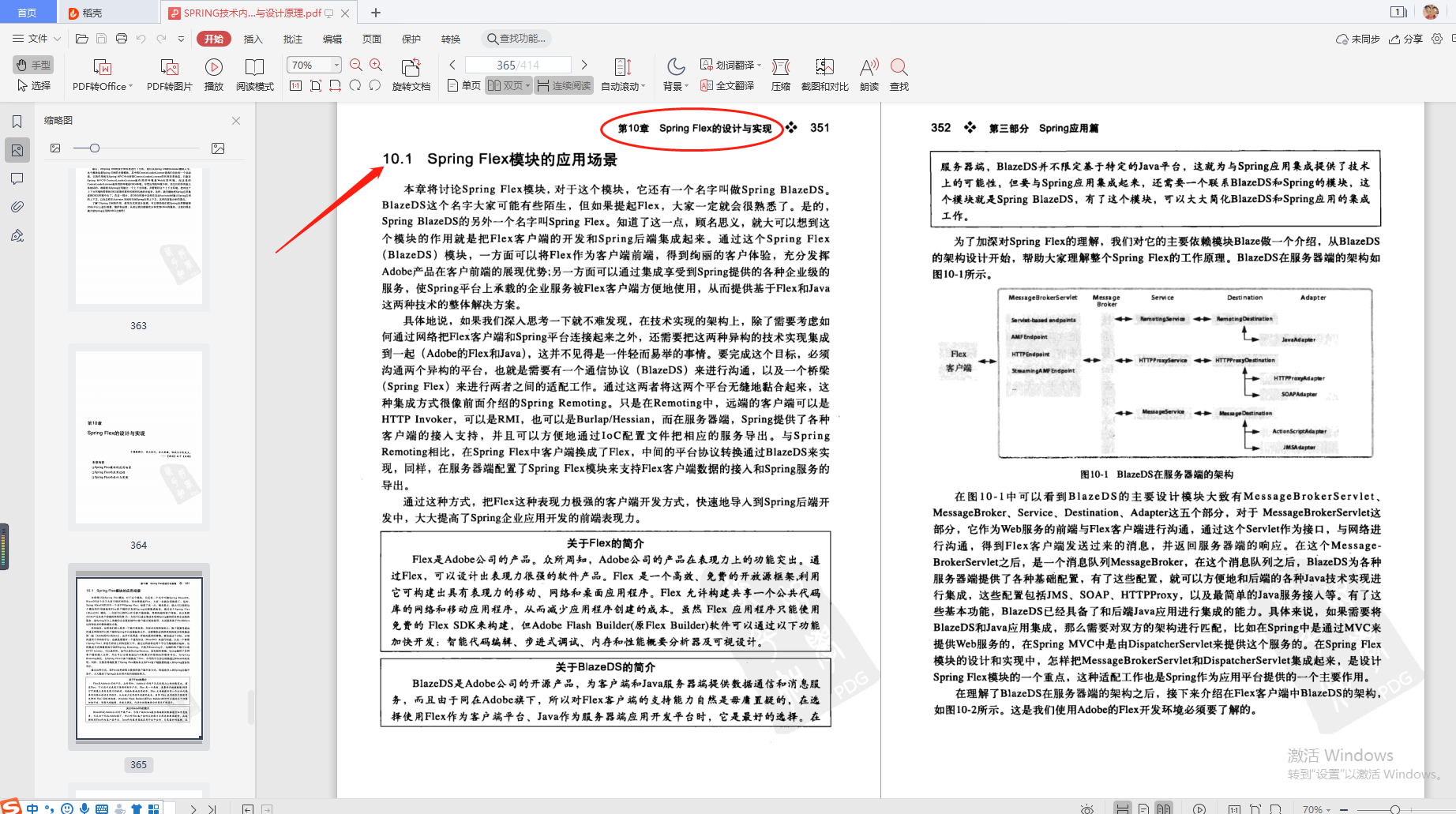Click 未同步 sync button
This screenshot has height=814, width=1456.
(1358, 39)
